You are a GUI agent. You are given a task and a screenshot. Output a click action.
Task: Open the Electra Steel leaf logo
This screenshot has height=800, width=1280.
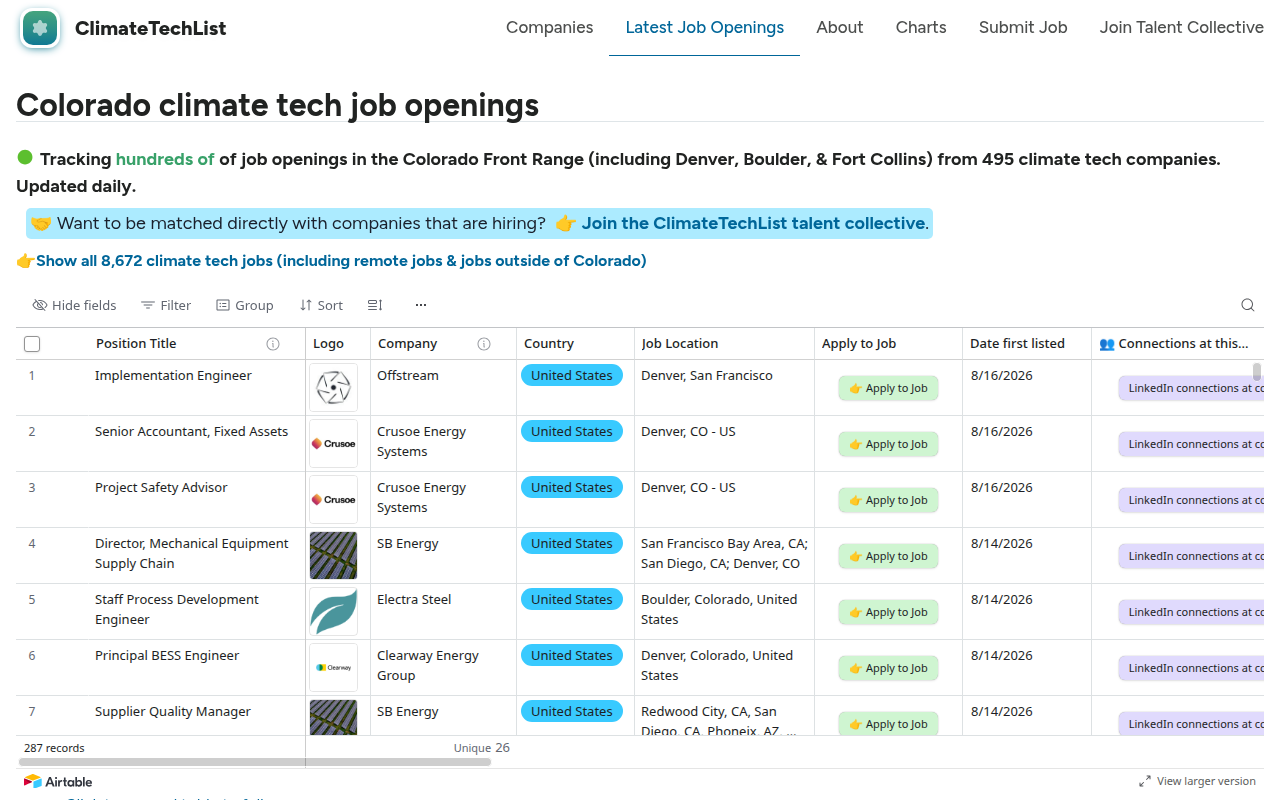(333, 612)
